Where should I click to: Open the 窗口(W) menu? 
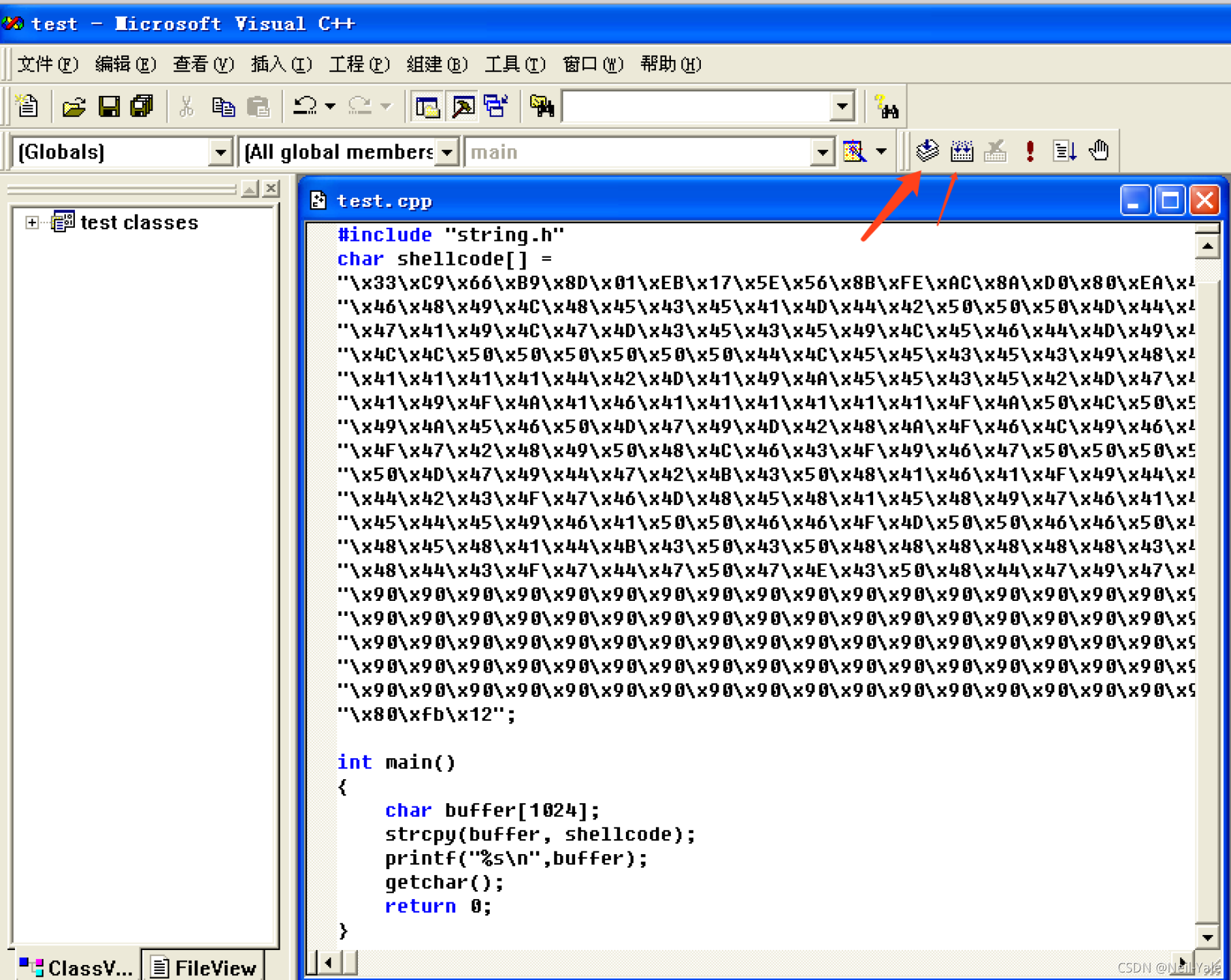point(593,65)
